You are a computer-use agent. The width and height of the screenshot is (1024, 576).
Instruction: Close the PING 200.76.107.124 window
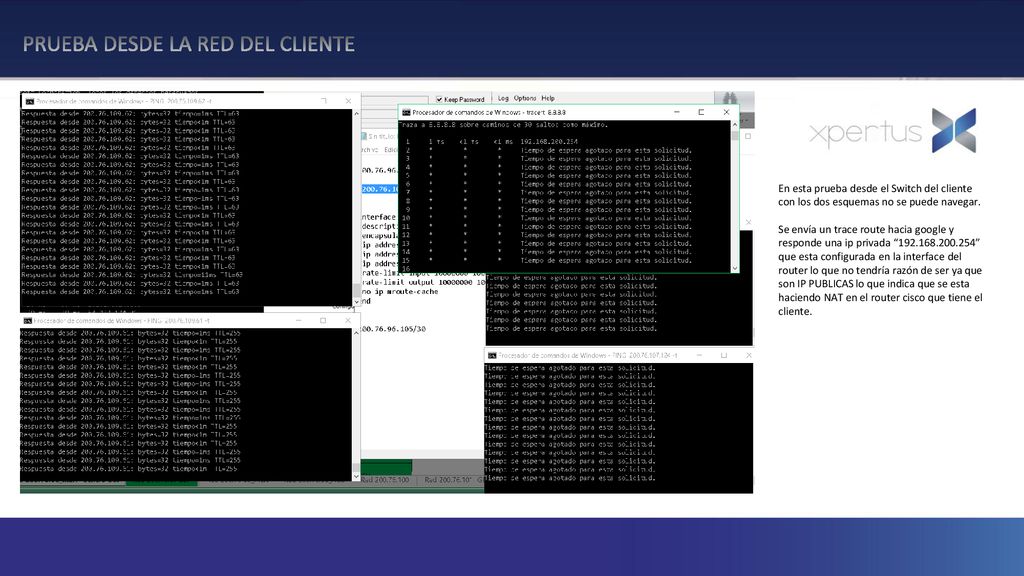748,355
